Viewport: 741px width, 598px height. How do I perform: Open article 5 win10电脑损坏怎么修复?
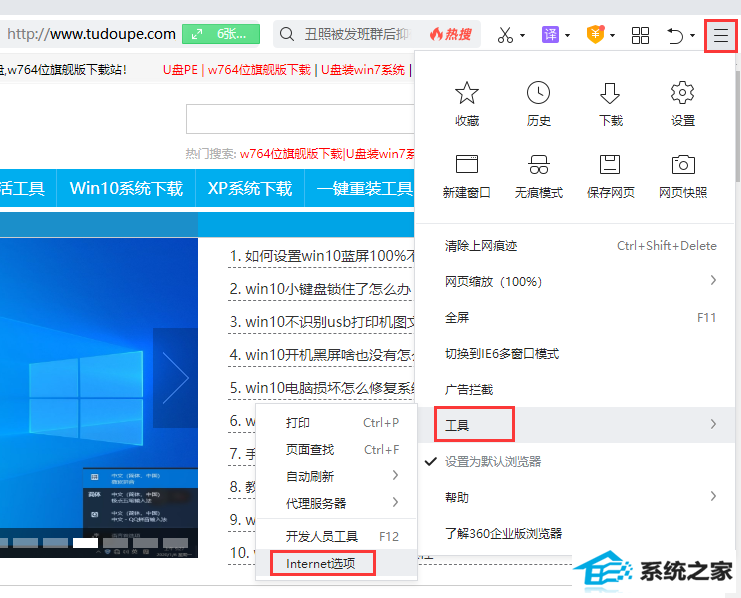[x=322, y=388]
